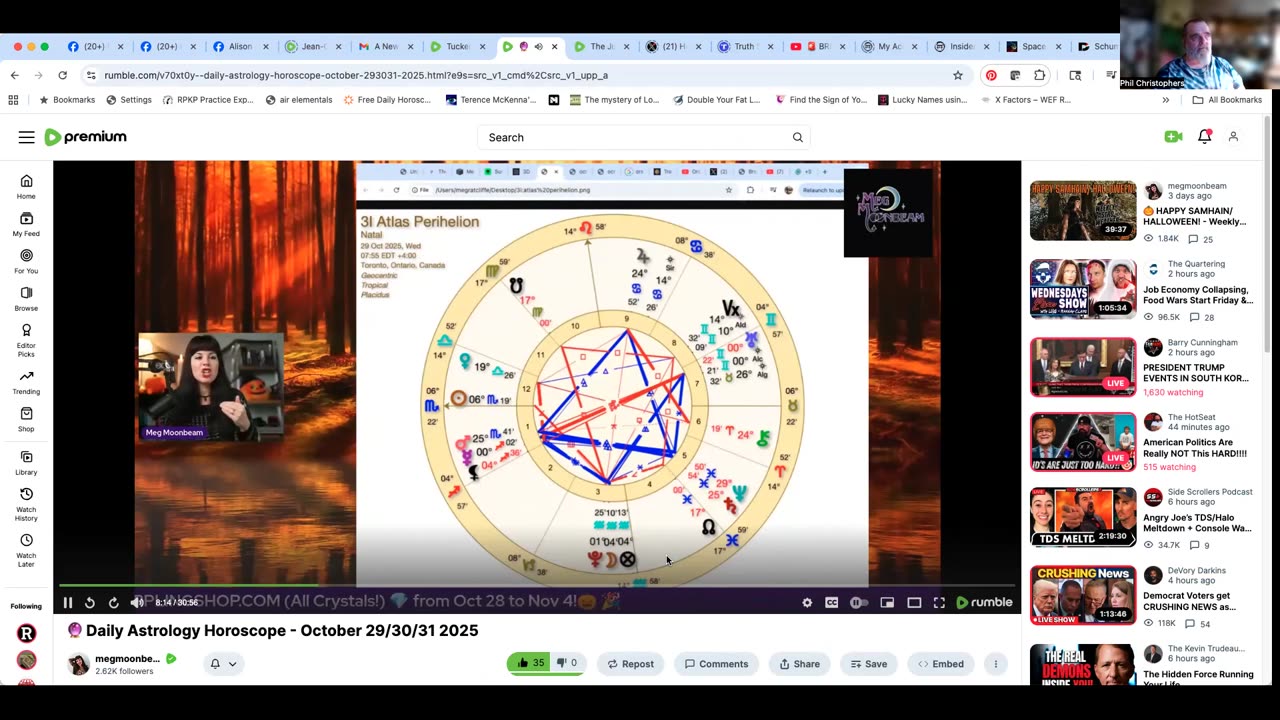This screenshot has width=1280, height=720.
Task: Toggle theater mode on player
Action: (x=914, y=602)
